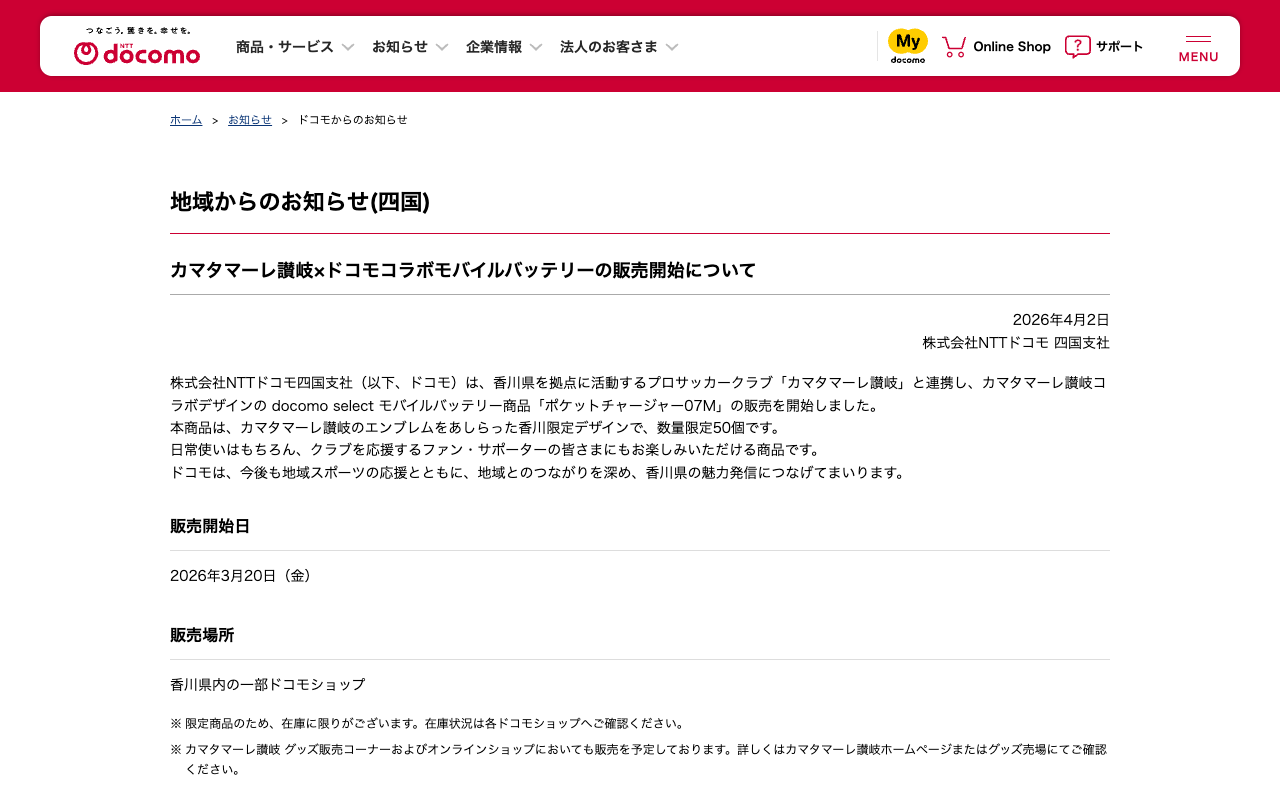Click the NTT docomo logo
1280x800 pixels.
pos(137,46)
